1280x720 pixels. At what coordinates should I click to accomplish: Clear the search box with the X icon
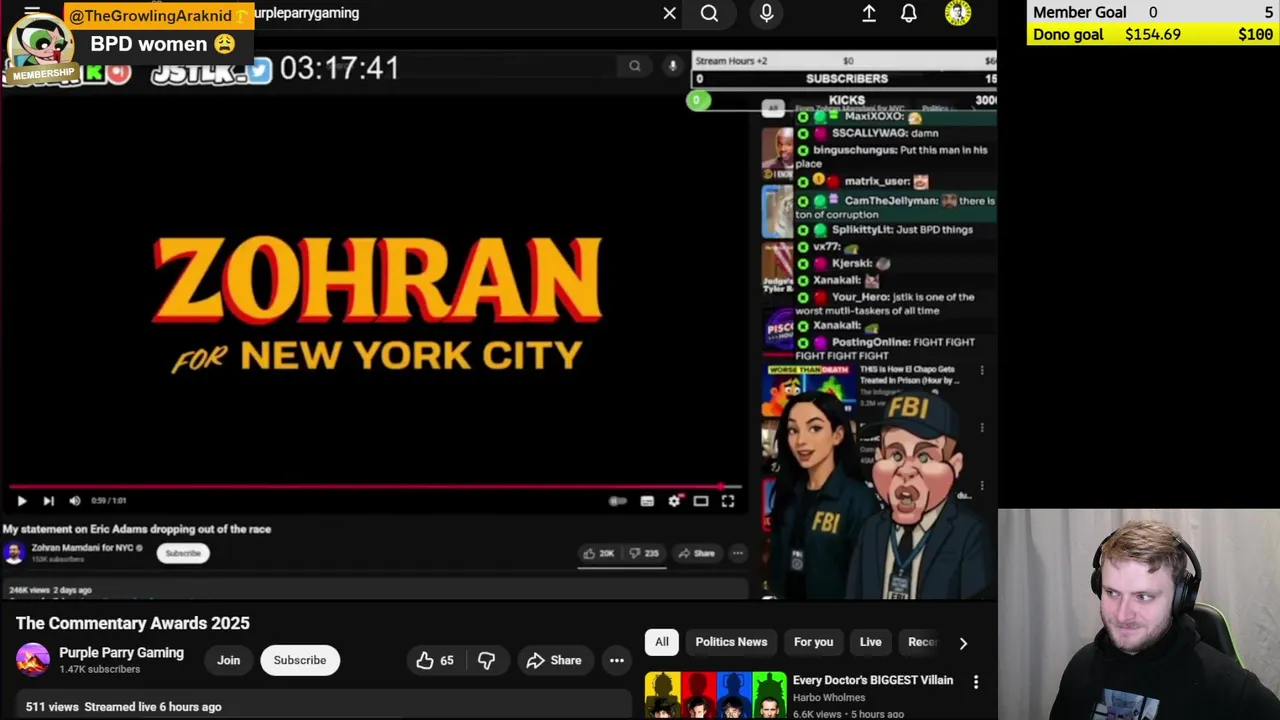[x=669, y=13]
